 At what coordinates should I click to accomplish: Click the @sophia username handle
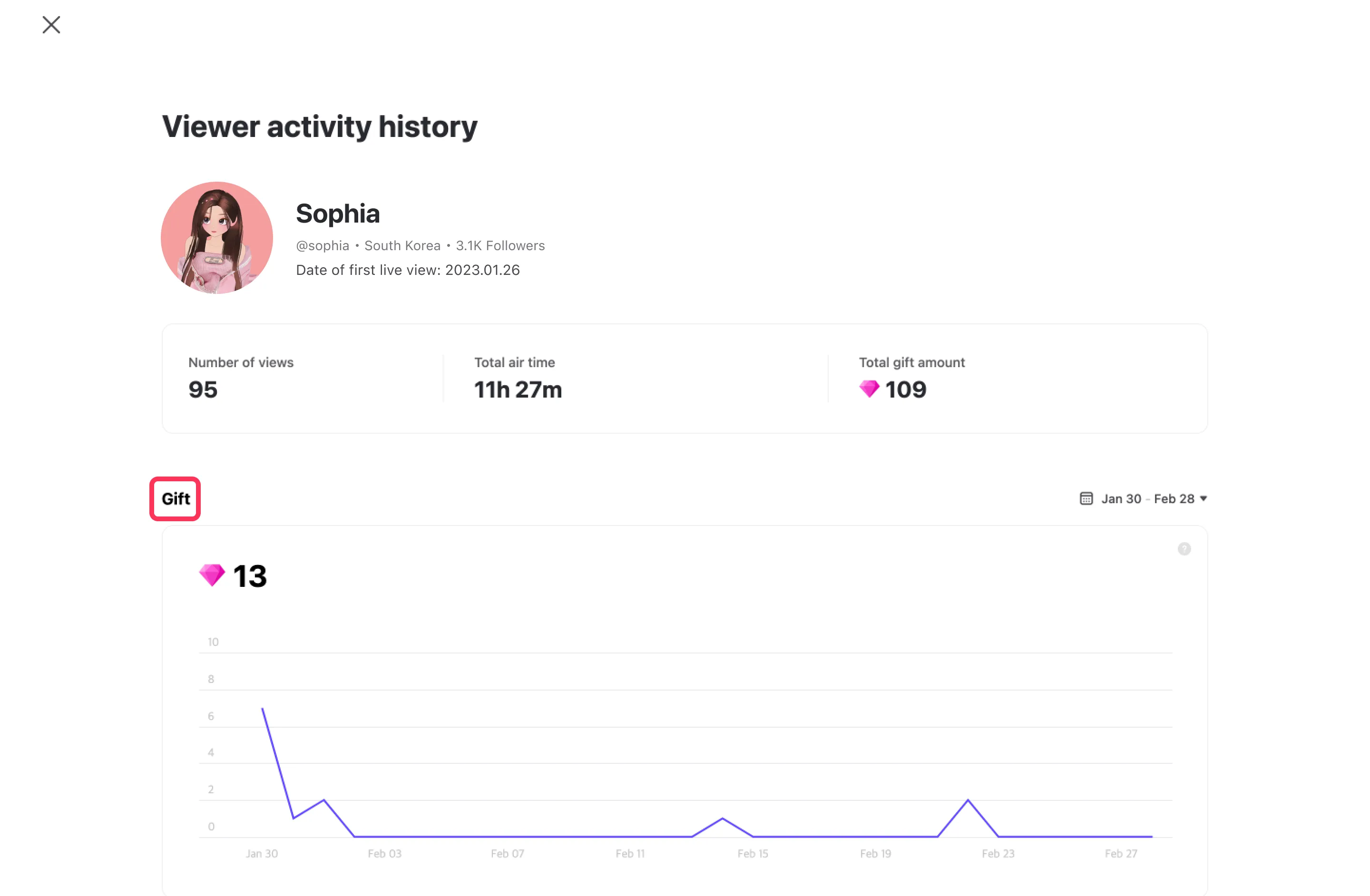323,246
